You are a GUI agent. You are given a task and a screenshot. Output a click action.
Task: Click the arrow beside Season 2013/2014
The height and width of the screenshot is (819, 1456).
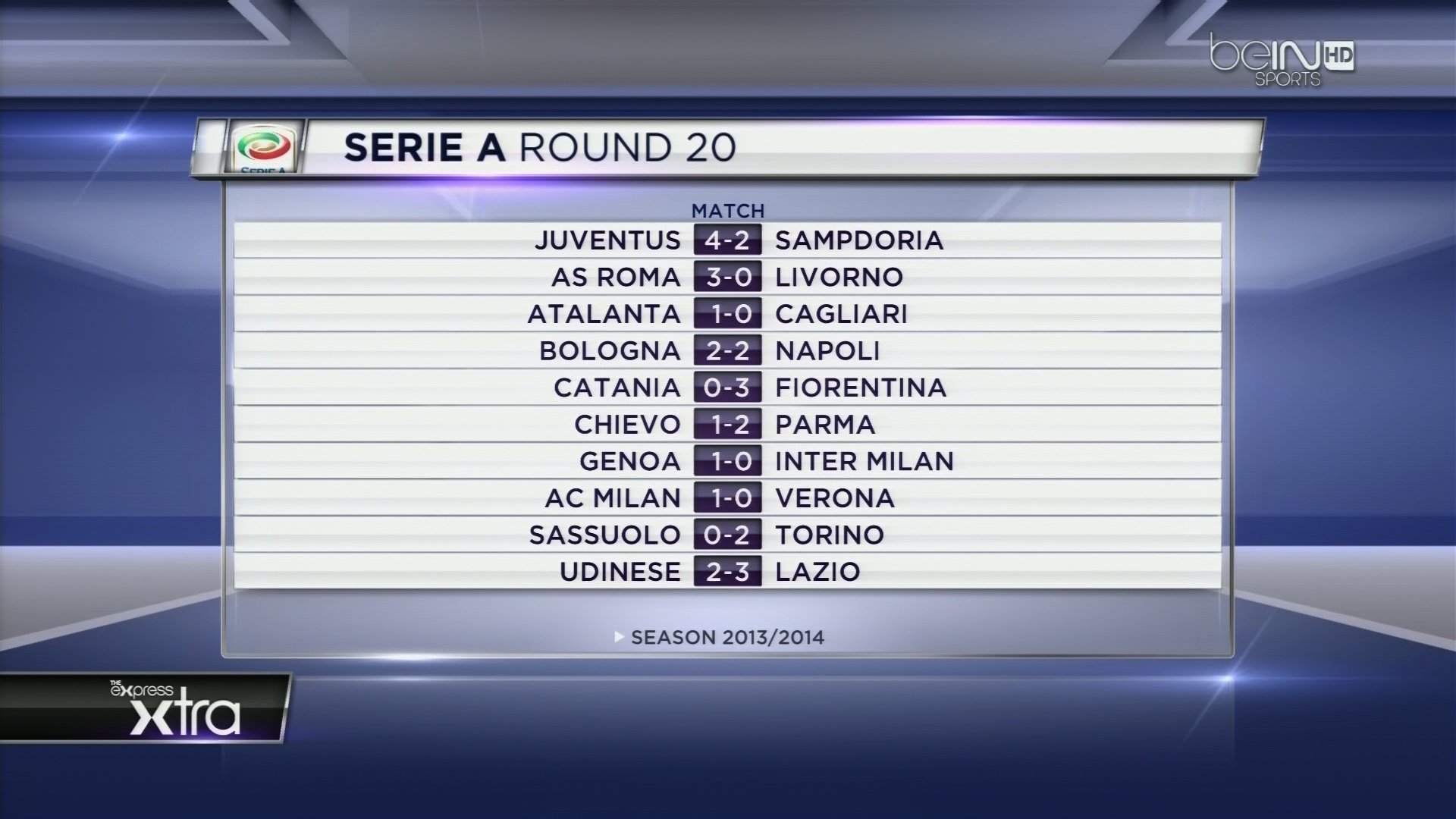tap(620, 637)
